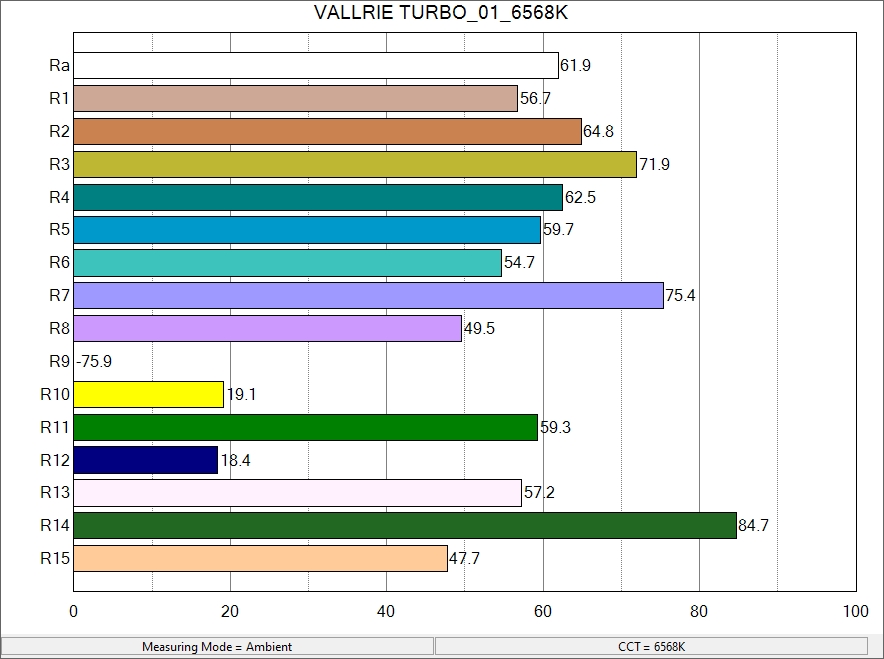Viewport: 884px width, 659px height.
Task: Select the bright yellow R10 bar
Action: [148, 395]
